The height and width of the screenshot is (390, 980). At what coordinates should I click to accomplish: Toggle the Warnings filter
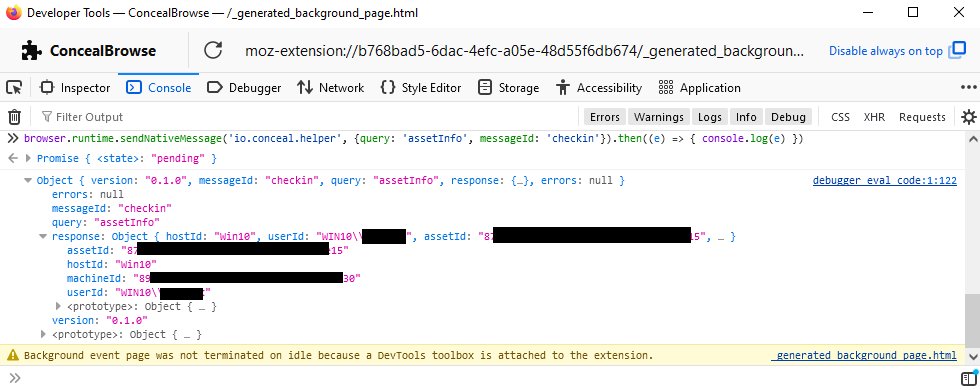[x=659, y=117]
